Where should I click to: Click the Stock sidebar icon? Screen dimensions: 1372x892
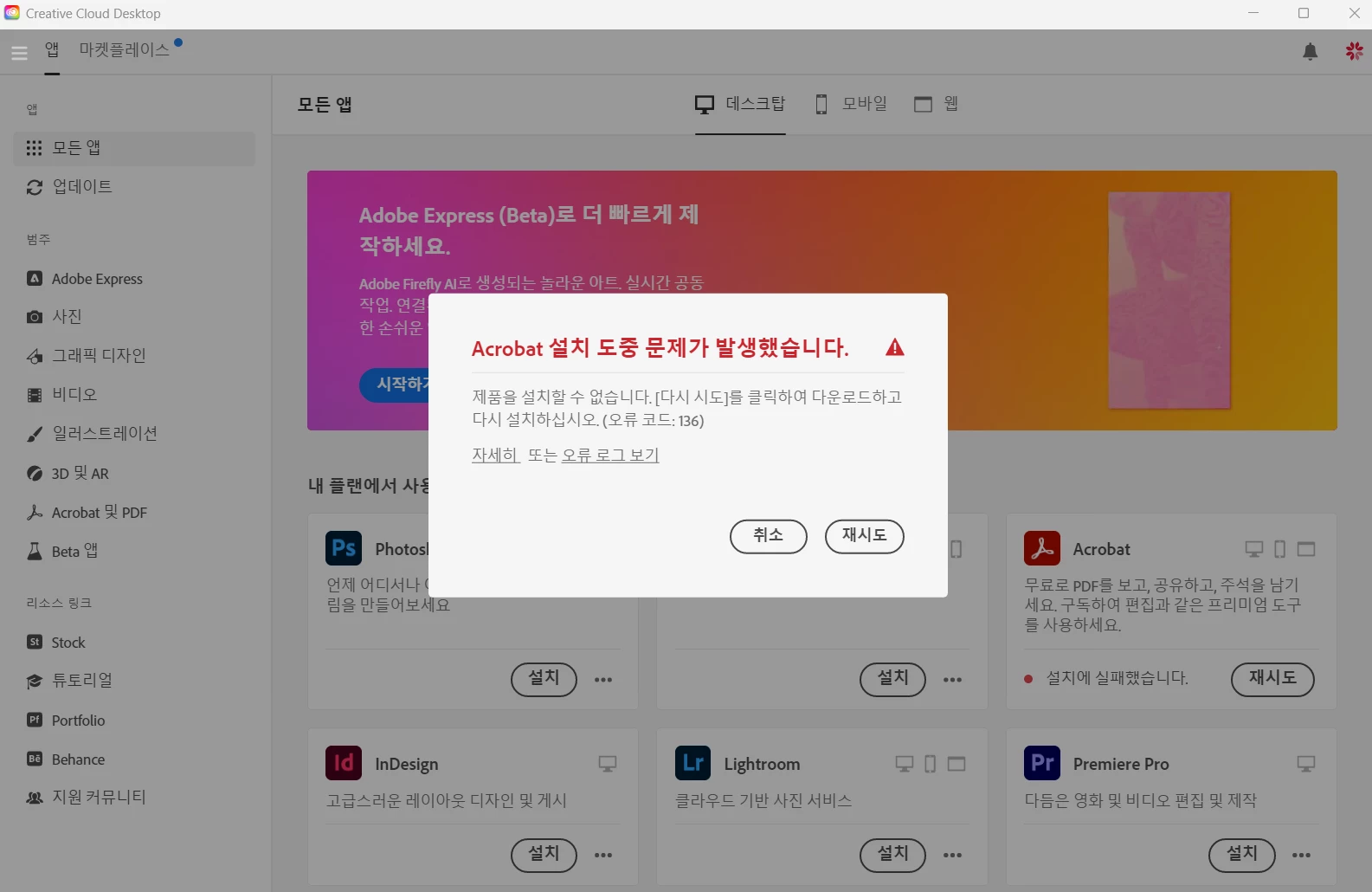[x=35, y=642]
